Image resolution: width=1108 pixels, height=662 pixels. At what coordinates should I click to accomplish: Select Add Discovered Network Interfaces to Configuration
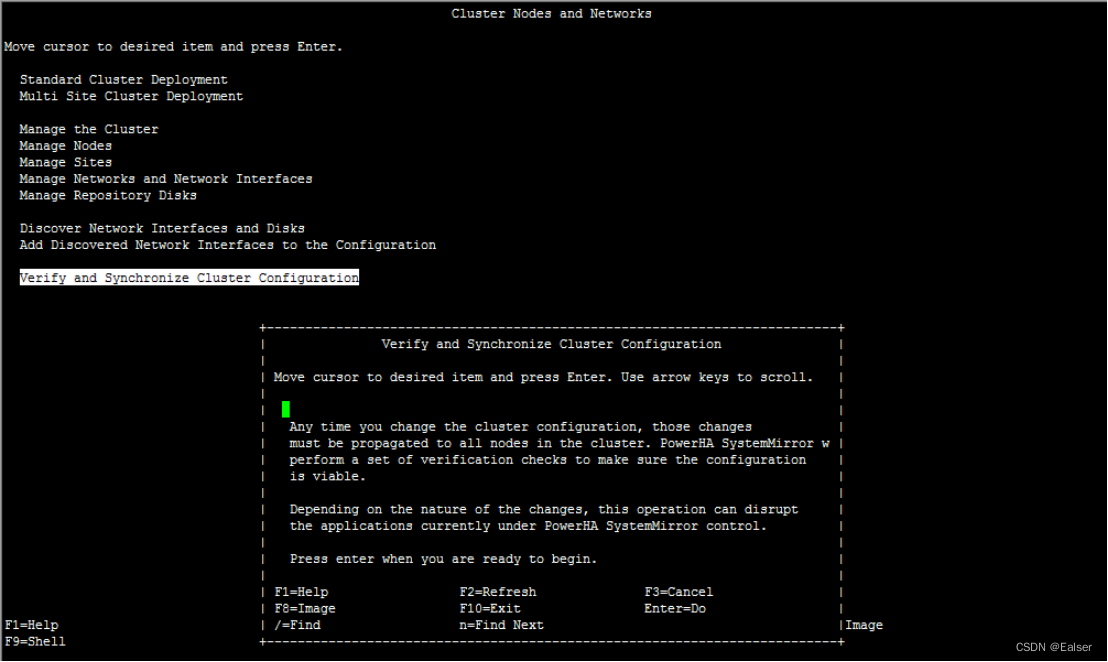[227, 244]
